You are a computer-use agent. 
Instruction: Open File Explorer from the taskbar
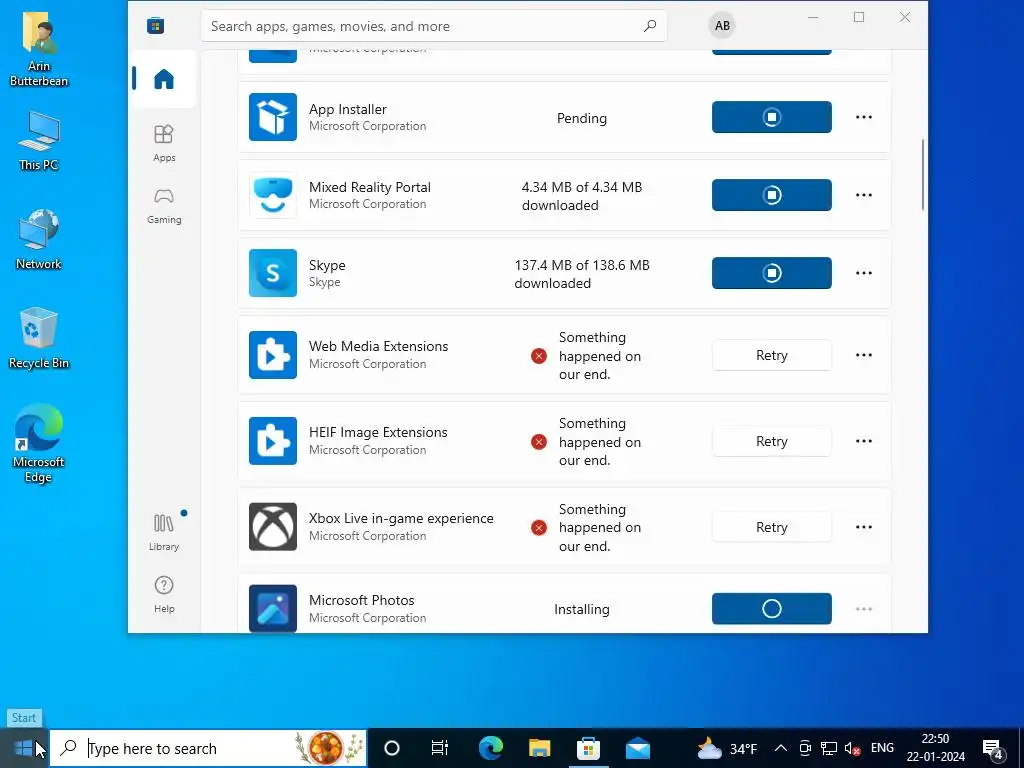click(539, 748)
